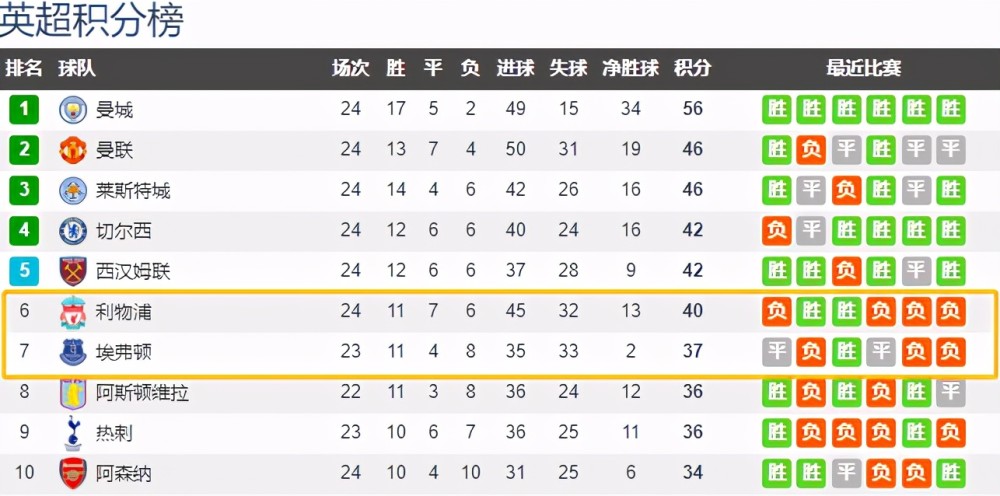The image size is (1000, 496).
Task: Click Everton's first recent result 平
Action: 777,352
